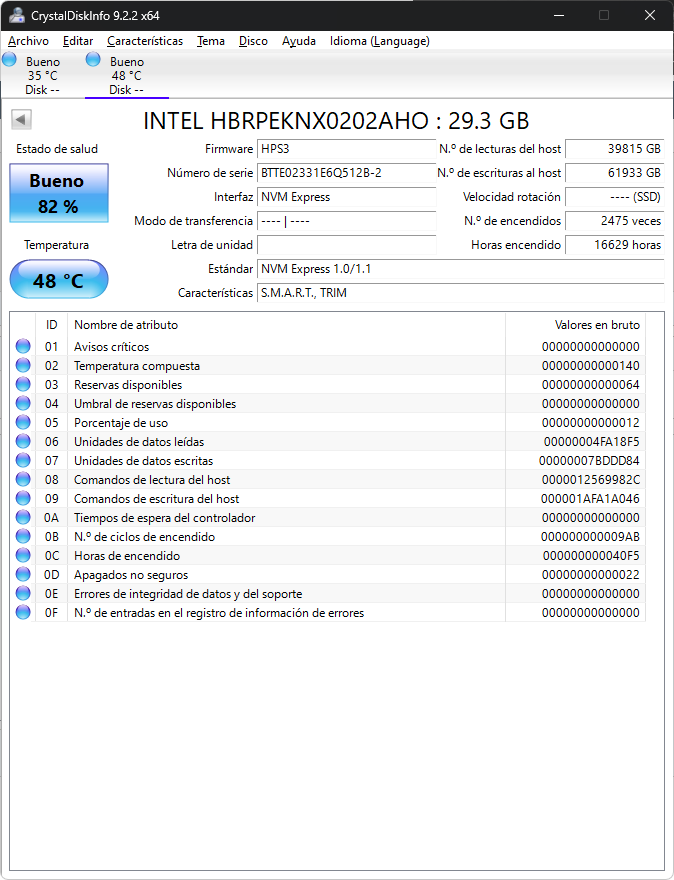The image size is (674, 880).
Task: Click raw value 00000004FA18F5
Action: coord(592,442)
